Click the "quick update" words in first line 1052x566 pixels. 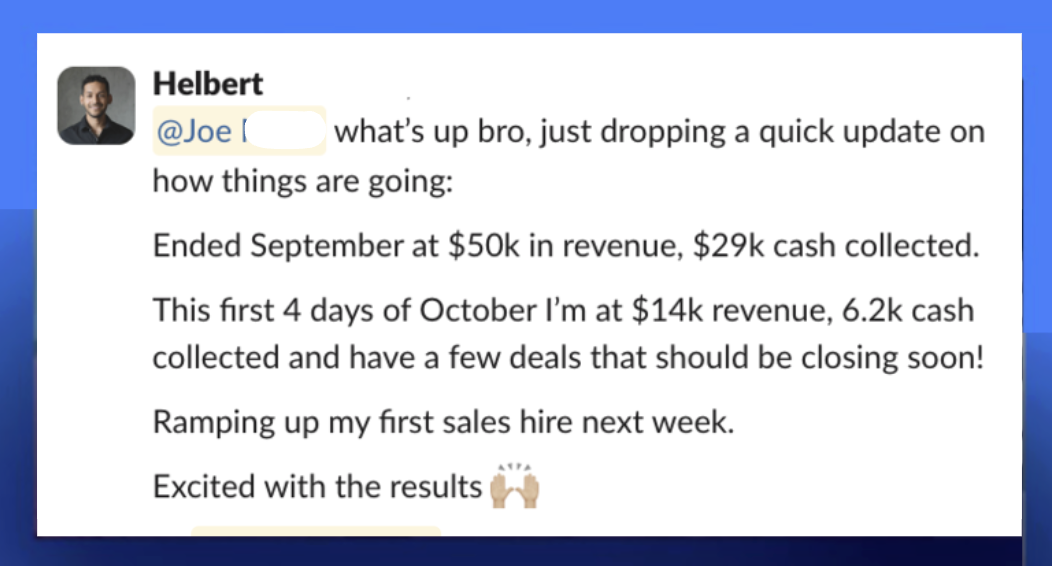(x=781, y=132)
